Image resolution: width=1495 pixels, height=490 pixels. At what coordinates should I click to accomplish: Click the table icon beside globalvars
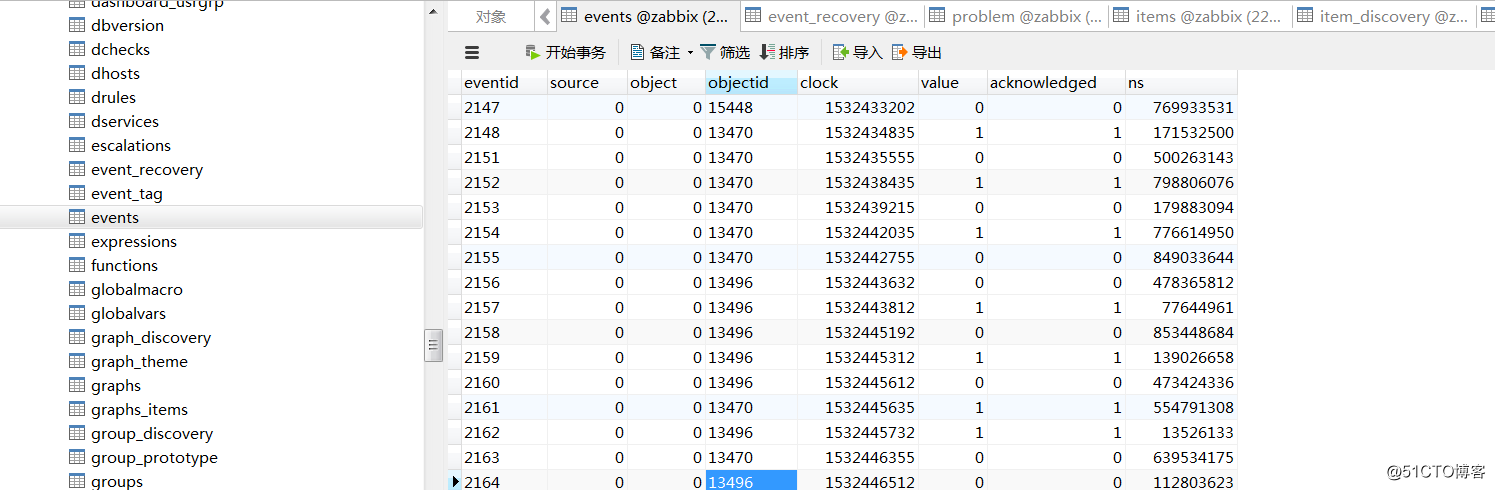pos(77,313)
